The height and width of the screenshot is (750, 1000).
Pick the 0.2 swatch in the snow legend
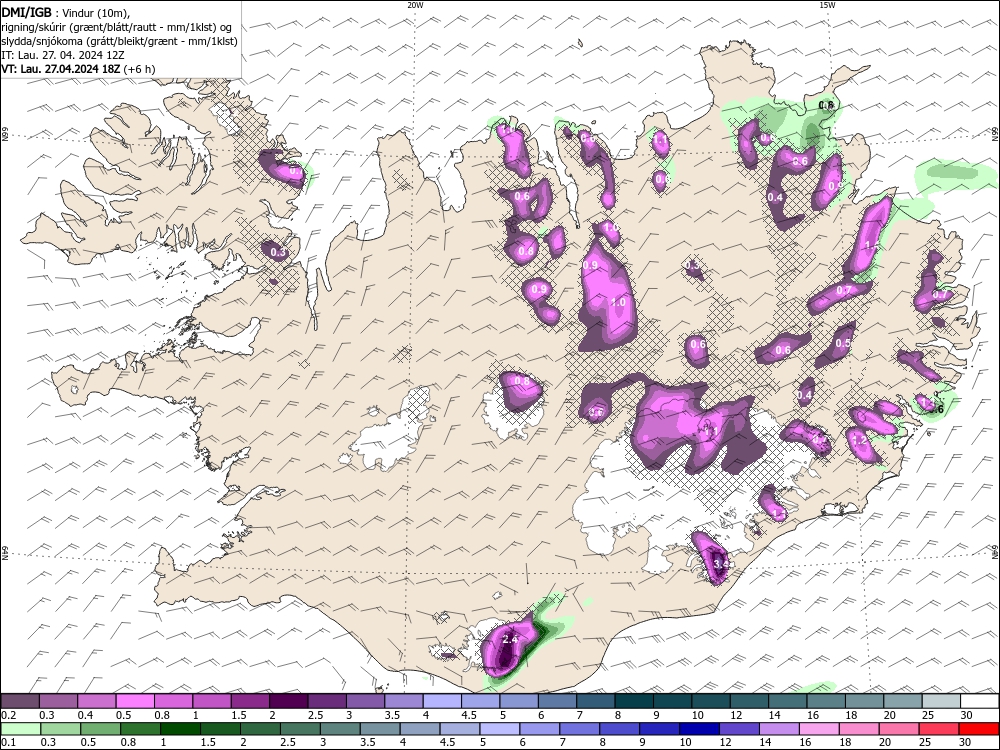coord(20,702)
